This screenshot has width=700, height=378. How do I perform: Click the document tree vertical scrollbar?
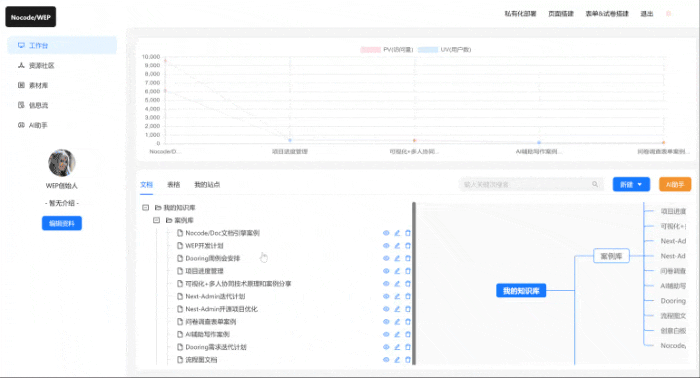(x=414, y=283)
